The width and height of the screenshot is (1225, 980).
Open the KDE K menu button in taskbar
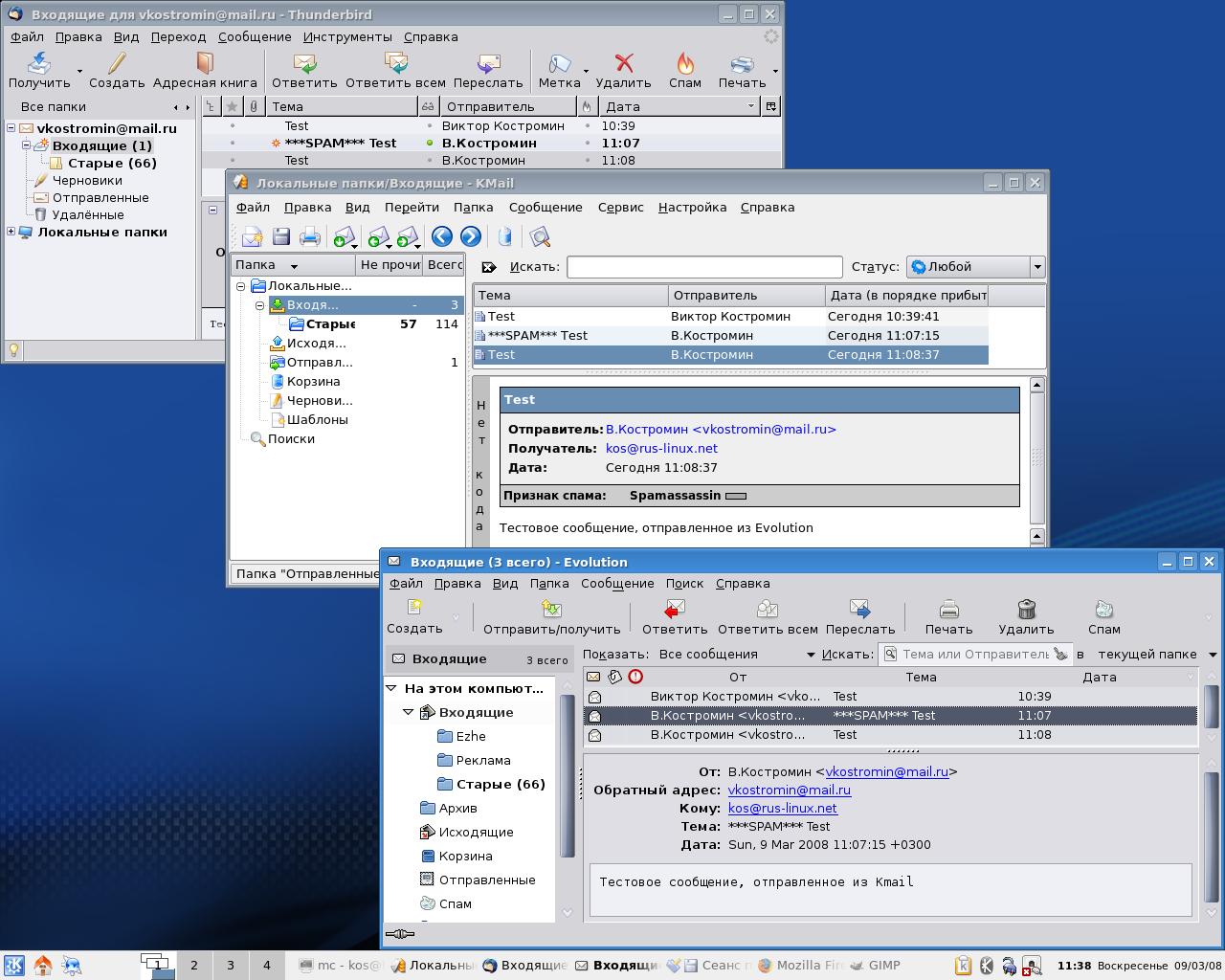[x=14, y=965]
